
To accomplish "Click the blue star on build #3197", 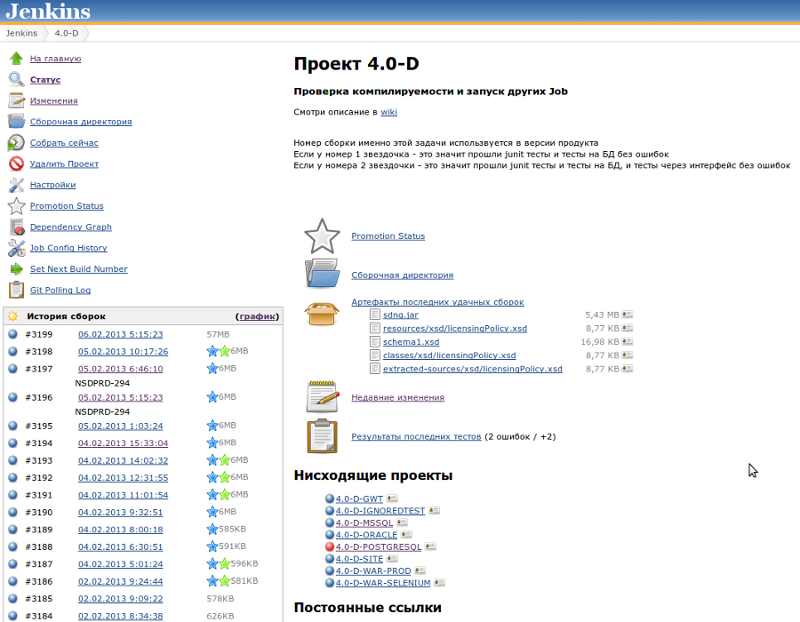I will tap(212, 368).
